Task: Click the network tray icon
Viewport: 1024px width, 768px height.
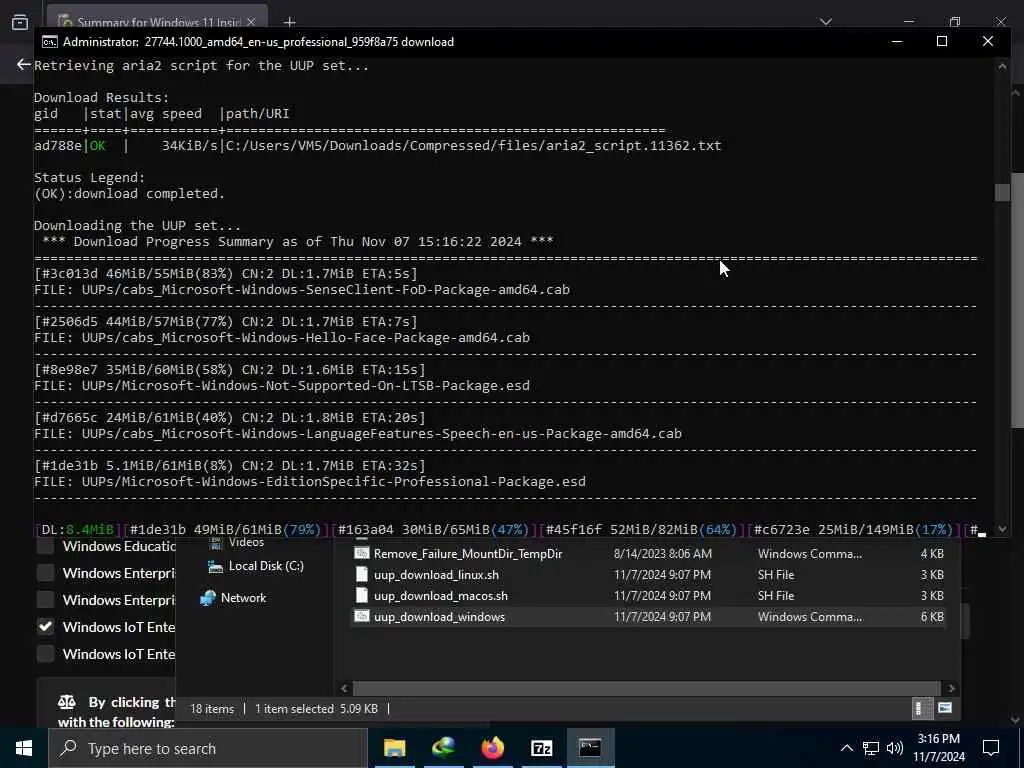Action: coord(871,748)
